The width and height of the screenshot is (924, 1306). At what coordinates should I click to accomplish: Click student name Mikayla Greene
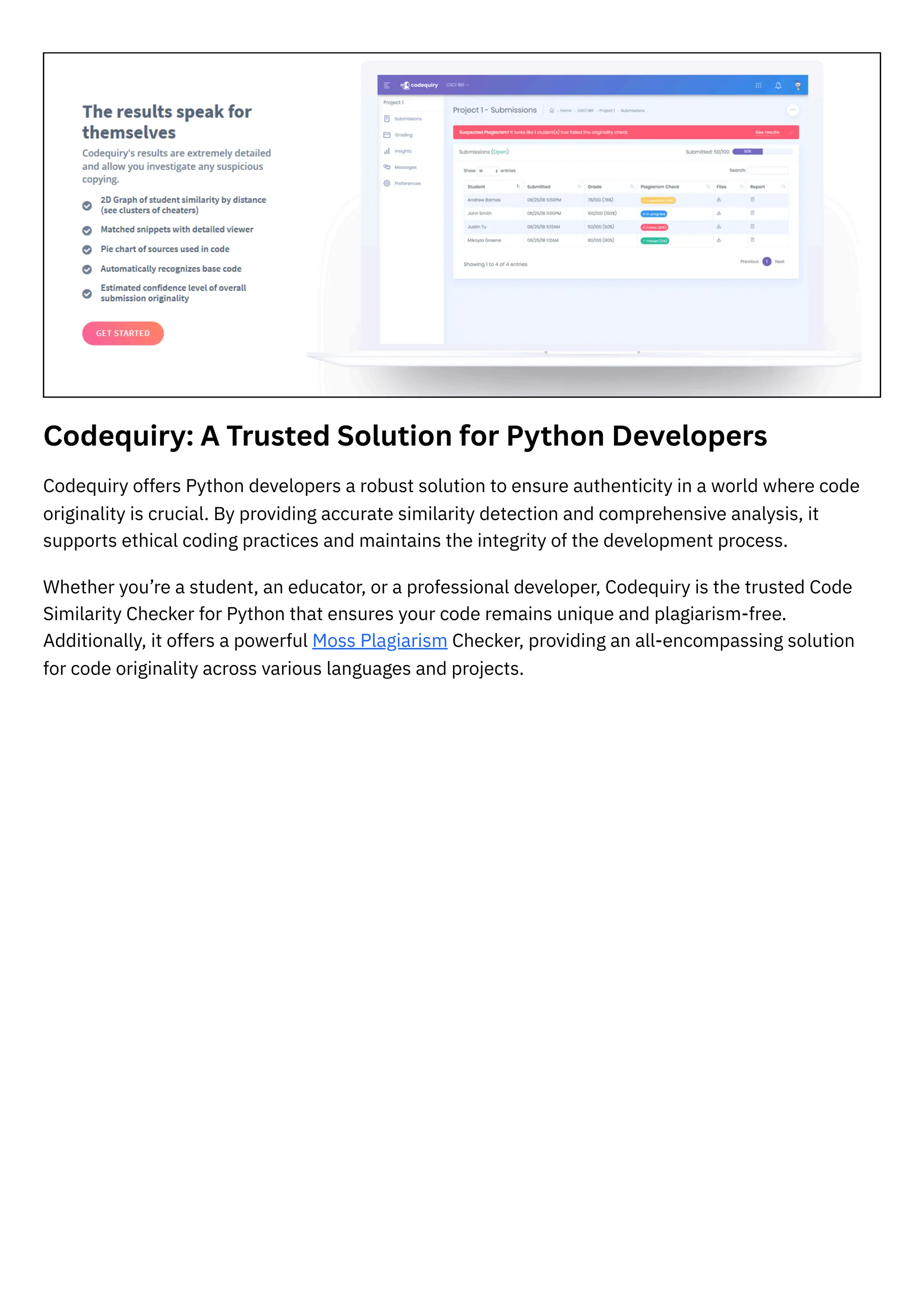coord(484,240)
